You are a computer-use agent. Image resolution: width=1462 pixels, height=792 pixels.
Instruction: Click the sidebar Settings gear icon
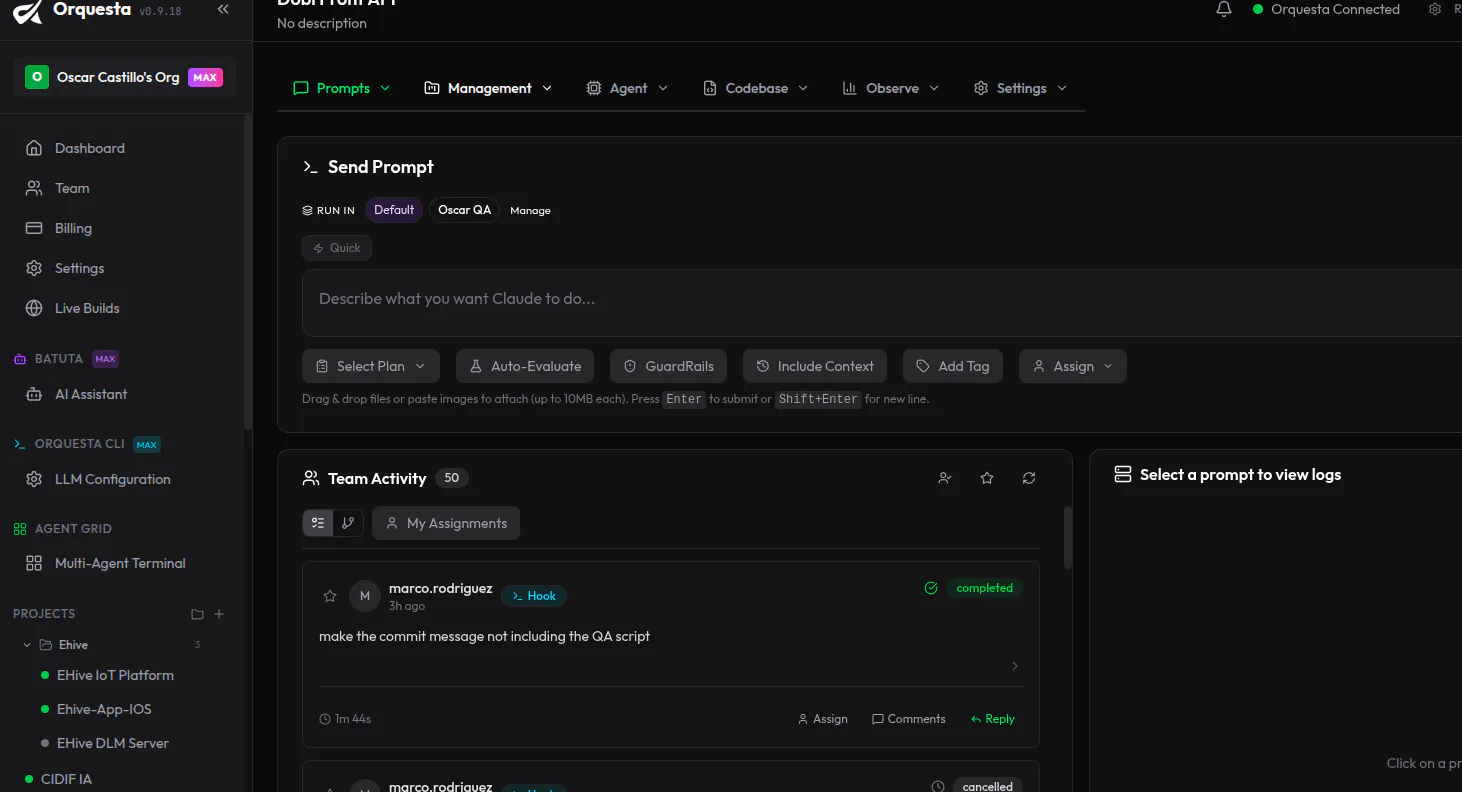pyautogui.click(x=34, y=268)
